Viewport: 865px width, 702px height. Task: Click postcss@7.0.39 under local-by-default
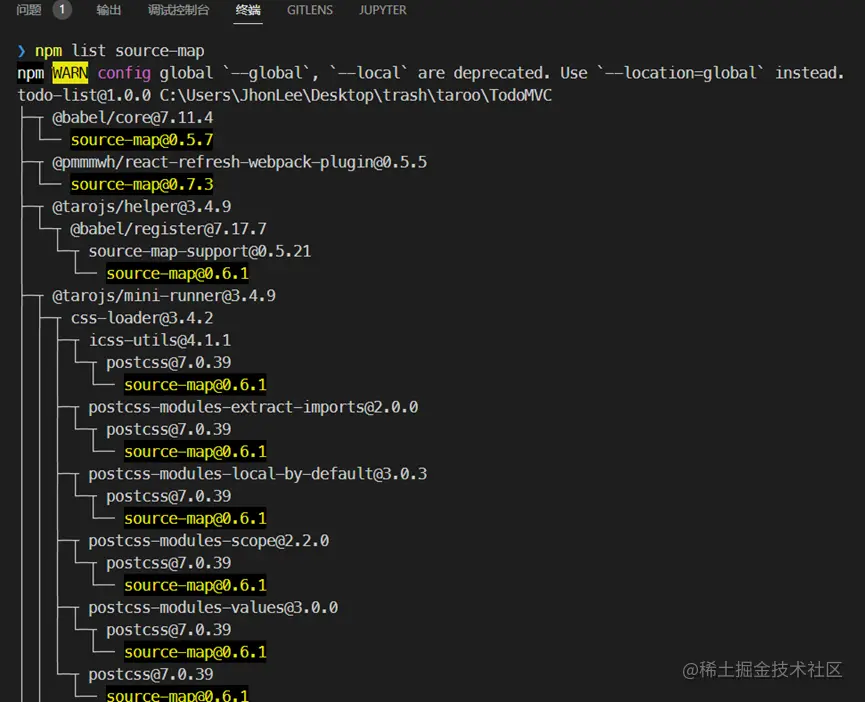coord(168,496)
